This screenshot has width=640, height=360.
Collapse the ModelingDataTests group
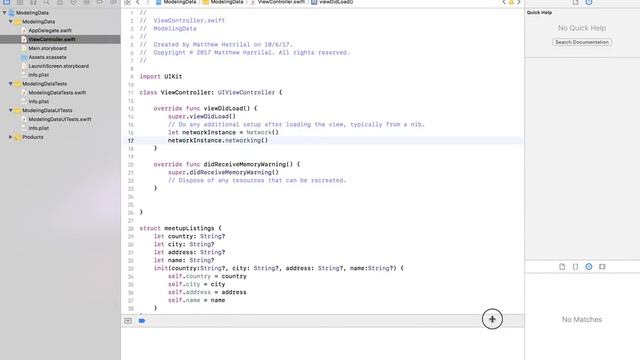(11, 84)
